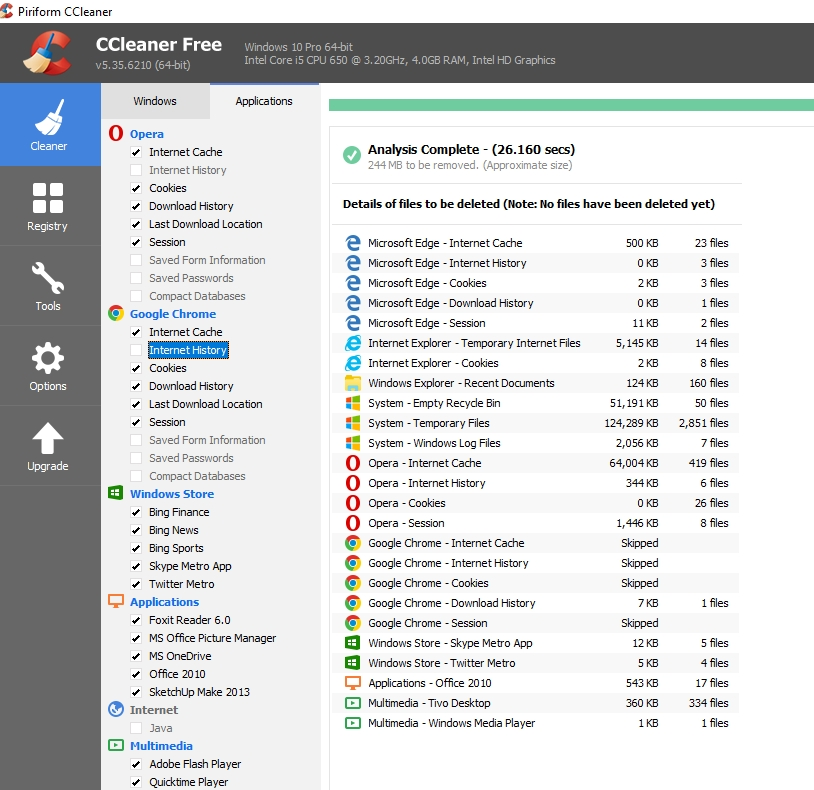Image resolution: width=814 pixels, height=790 pixels.
Task: Collapse the Multimedia group header
Action: click(161, 746)
